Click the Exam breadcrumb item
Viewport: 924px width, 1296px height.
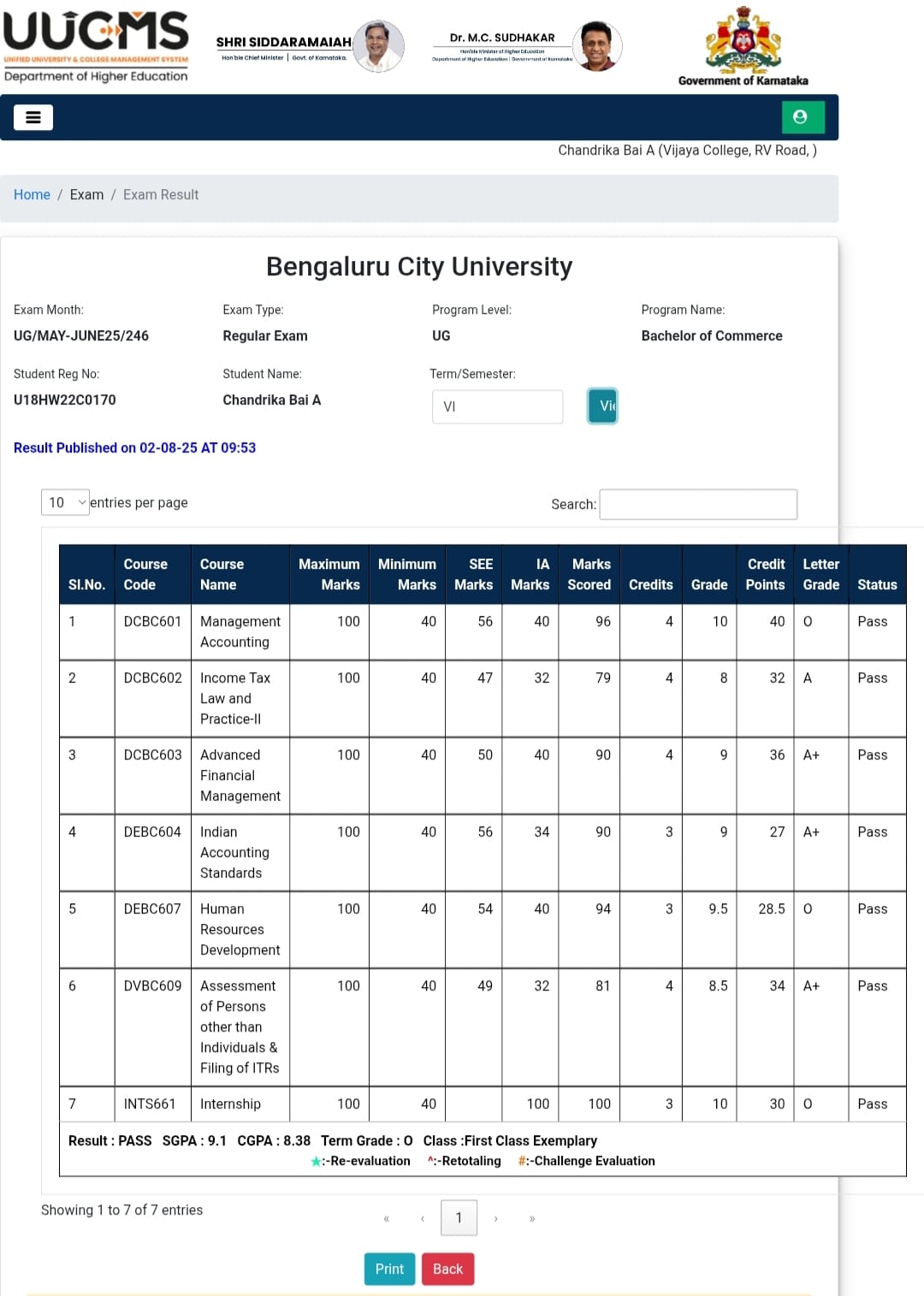(86, 195)
